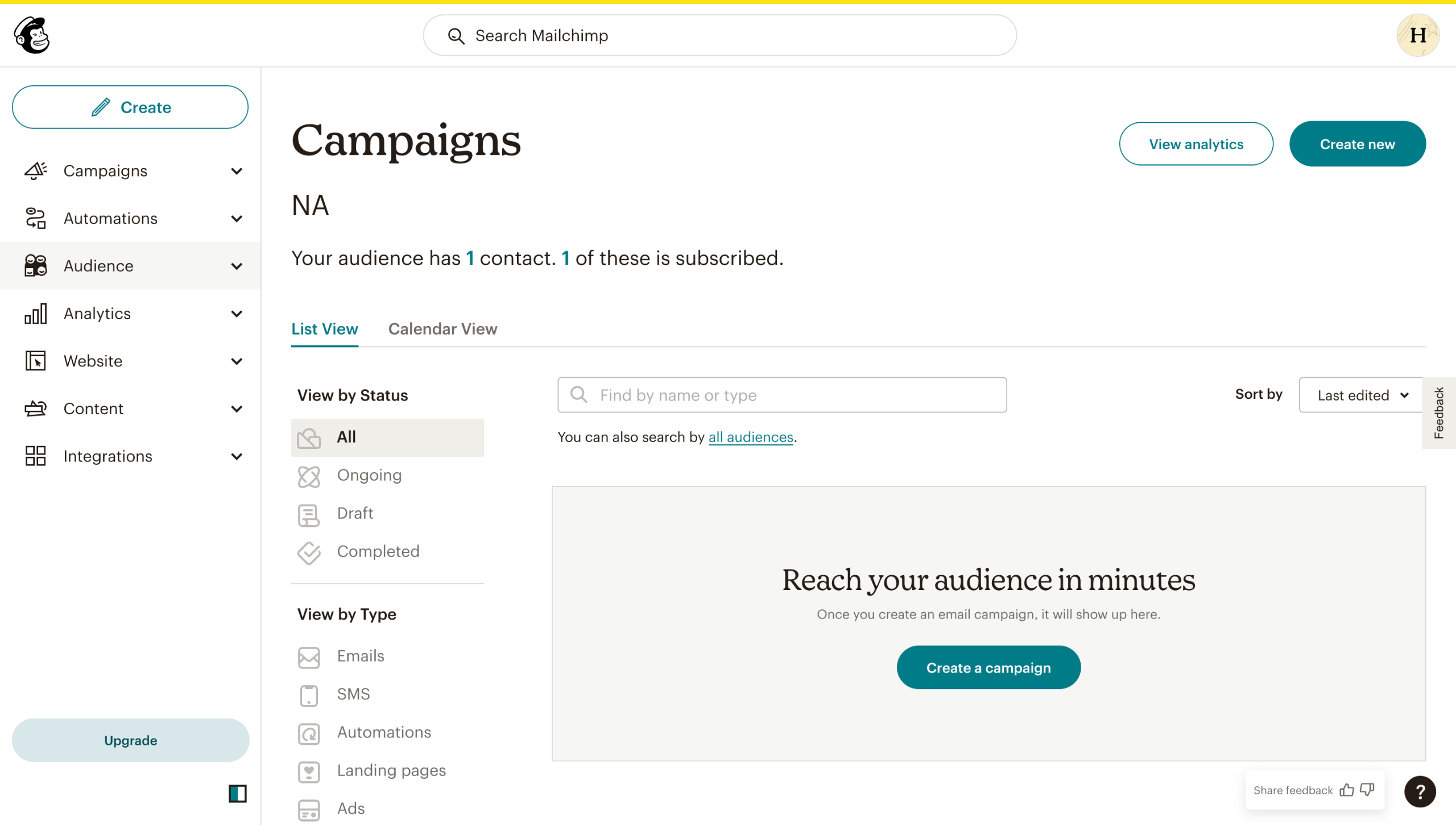Viewport: 1456px width, 825px height.
Task: Select Audience in the sidebar menu
Action: [x=130, y=266]
